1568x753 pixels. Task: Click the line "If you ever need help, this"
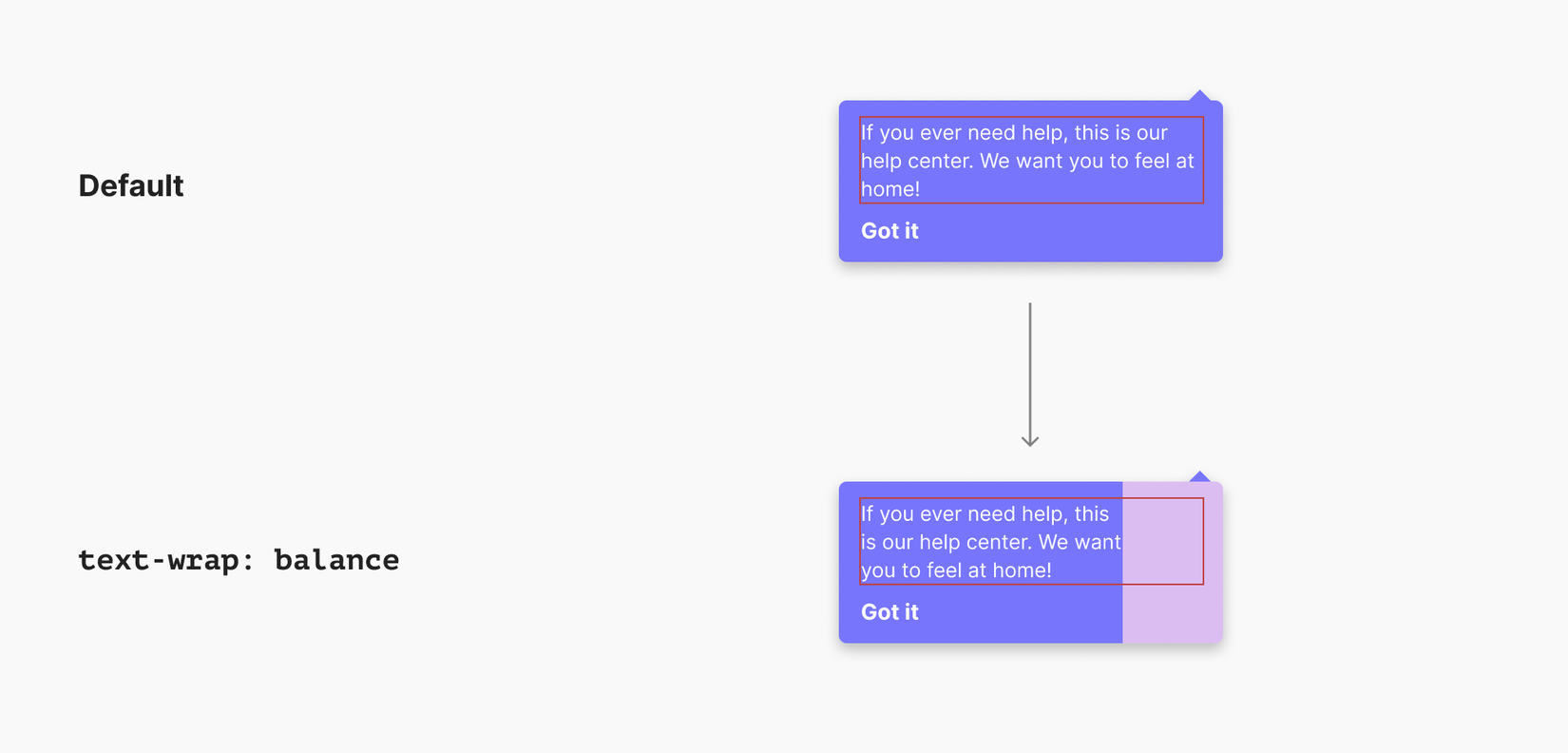point(985,514)
